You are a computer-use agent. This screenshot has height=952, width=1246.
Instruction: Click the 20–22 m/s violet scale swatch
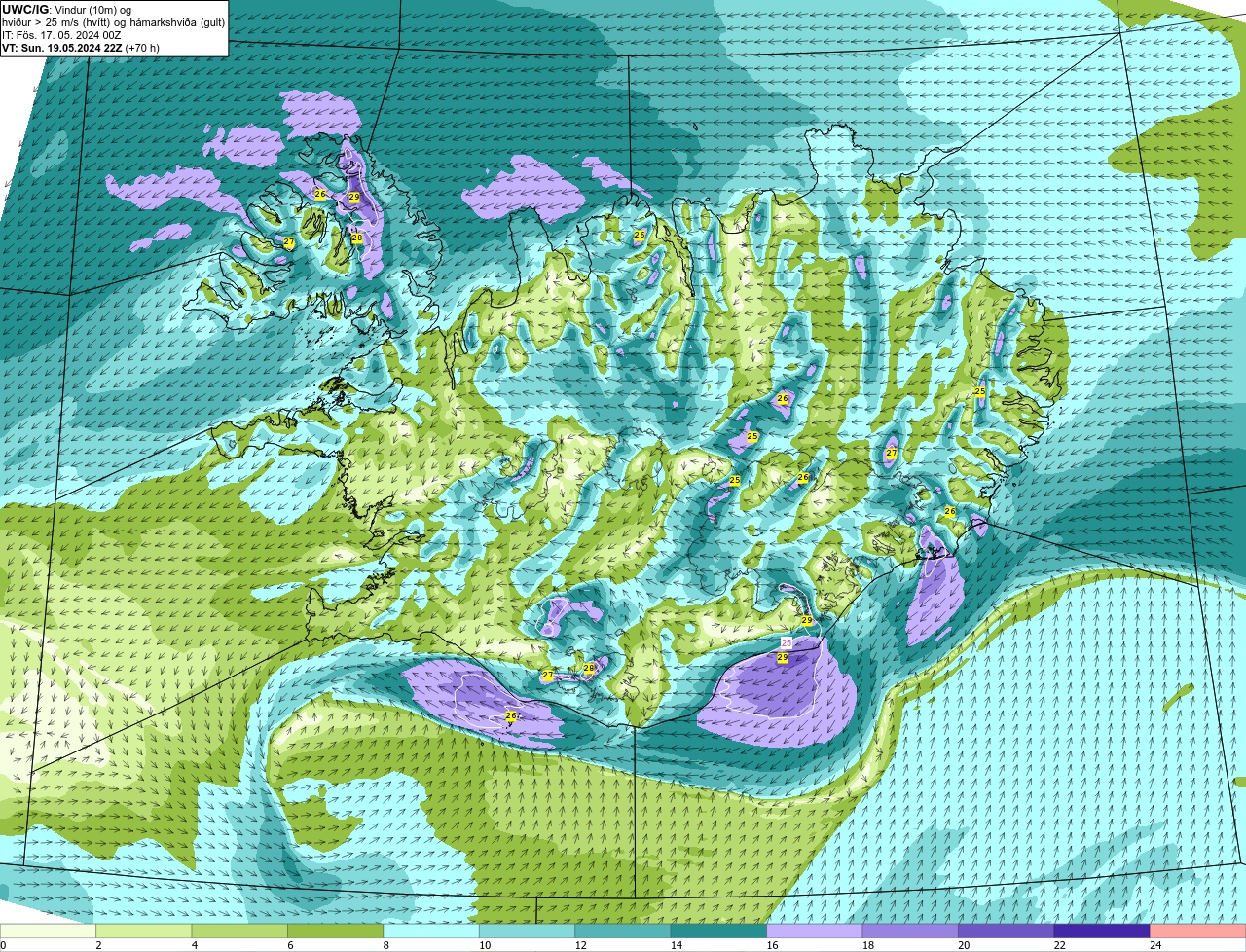[1007, 932]
